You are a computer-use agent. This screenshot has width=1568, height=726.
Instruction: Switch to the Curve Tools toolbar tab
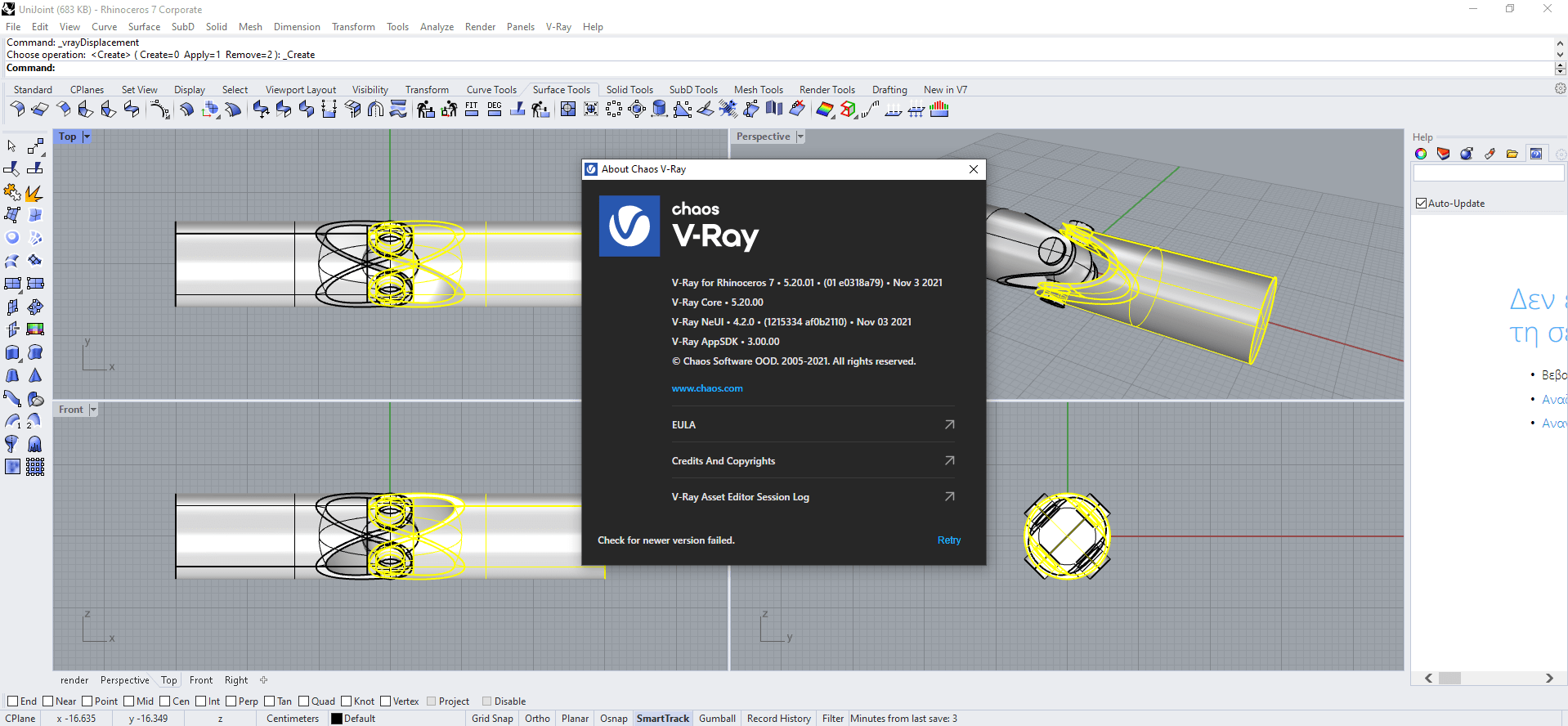pyautogui.click(x=491, y=90)
